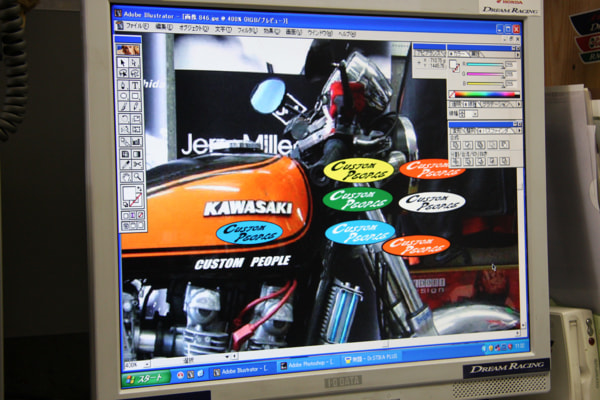
Task: Open the ウィンドウ menu
Action: pyautogui.click(x=320, y=33)
